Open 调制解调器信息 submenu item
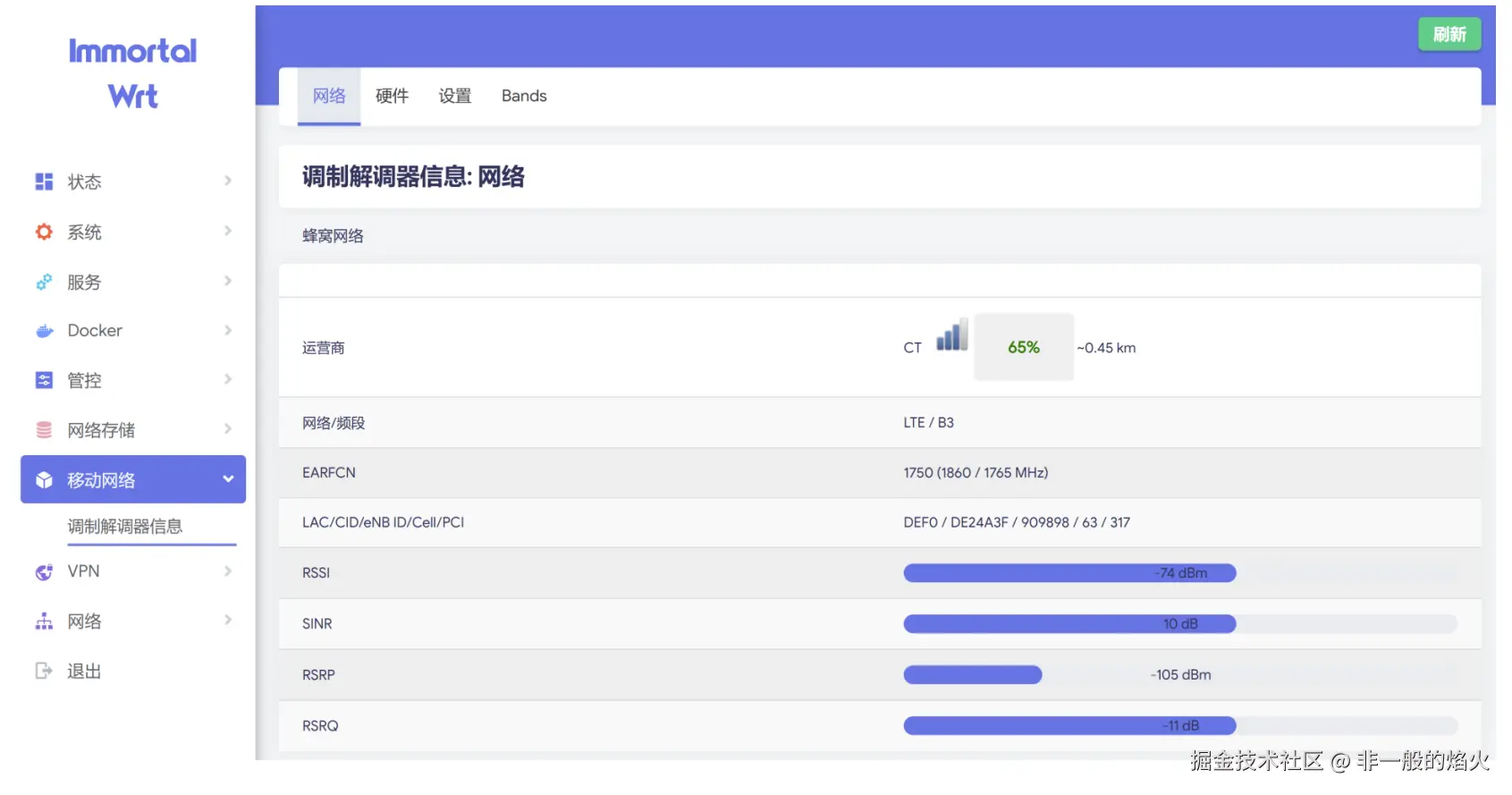1512x795 pixels. point(125,527)
